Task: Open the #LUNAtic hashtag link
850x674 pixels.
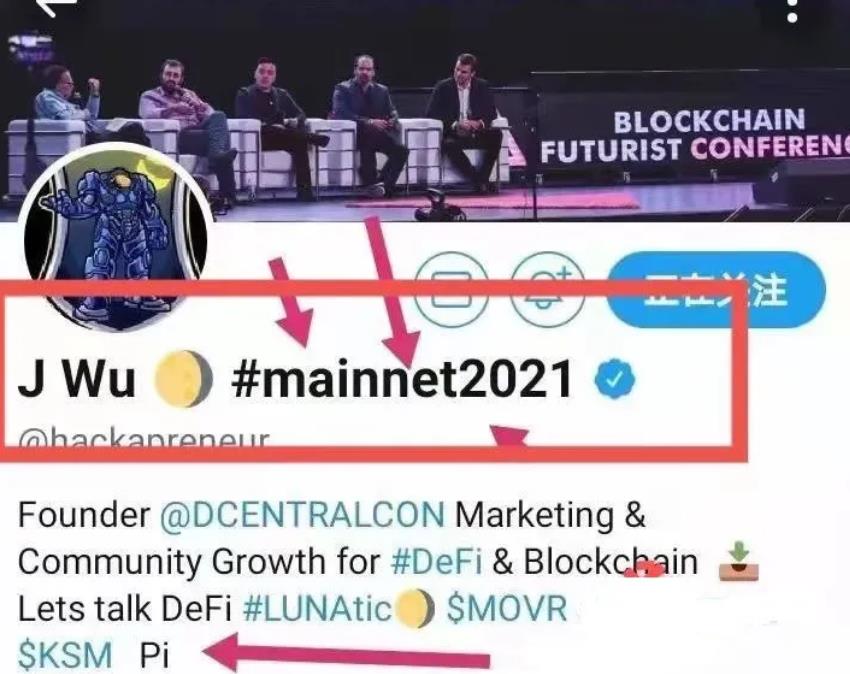Action: pyautogui.click(x=317, y=608)
